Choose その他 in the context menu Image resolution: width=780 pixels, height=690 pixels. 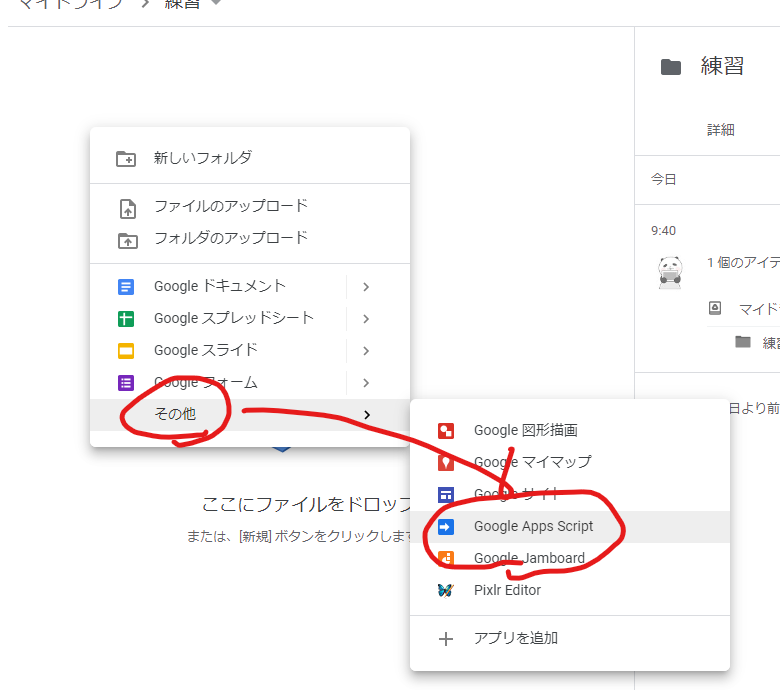click(175, 414)
